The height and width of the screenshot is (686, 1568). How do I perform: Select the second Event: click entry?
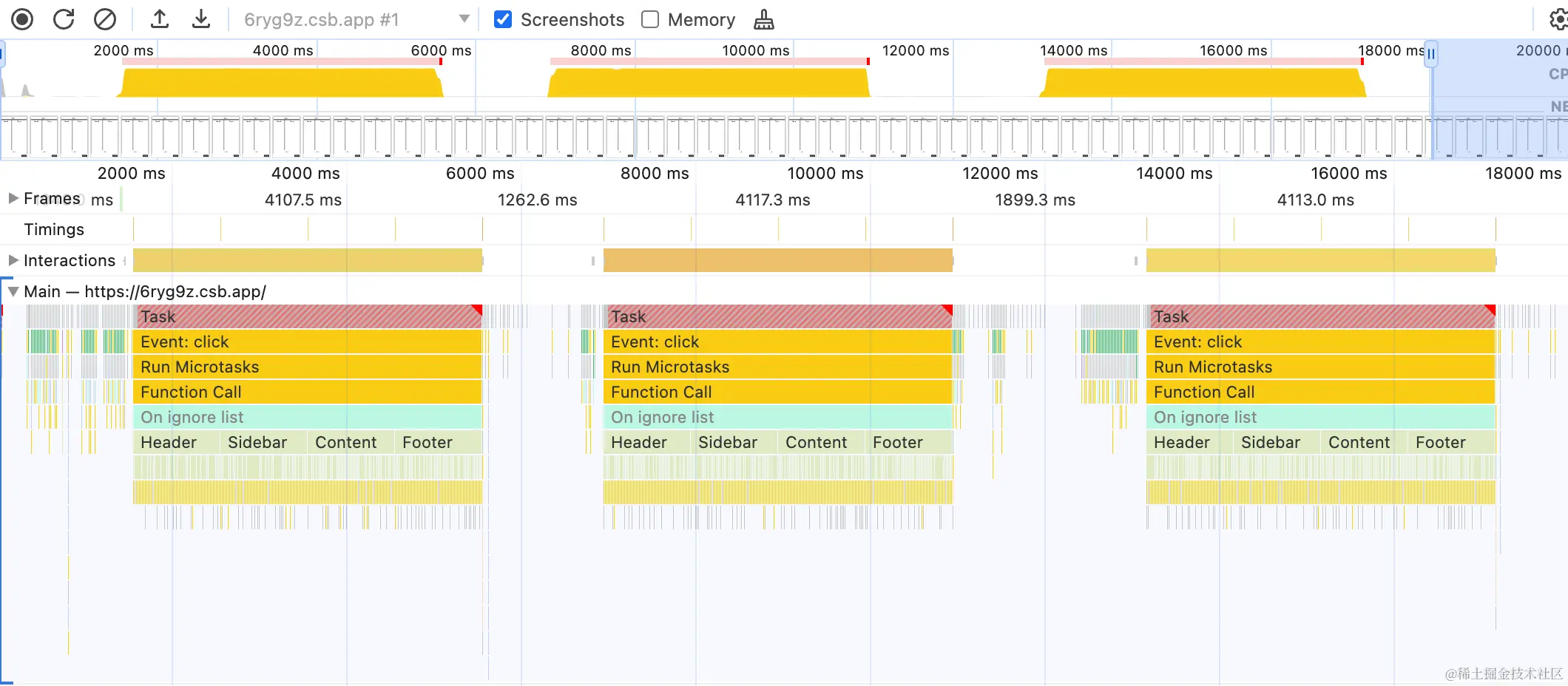click(x=777, y=342)
